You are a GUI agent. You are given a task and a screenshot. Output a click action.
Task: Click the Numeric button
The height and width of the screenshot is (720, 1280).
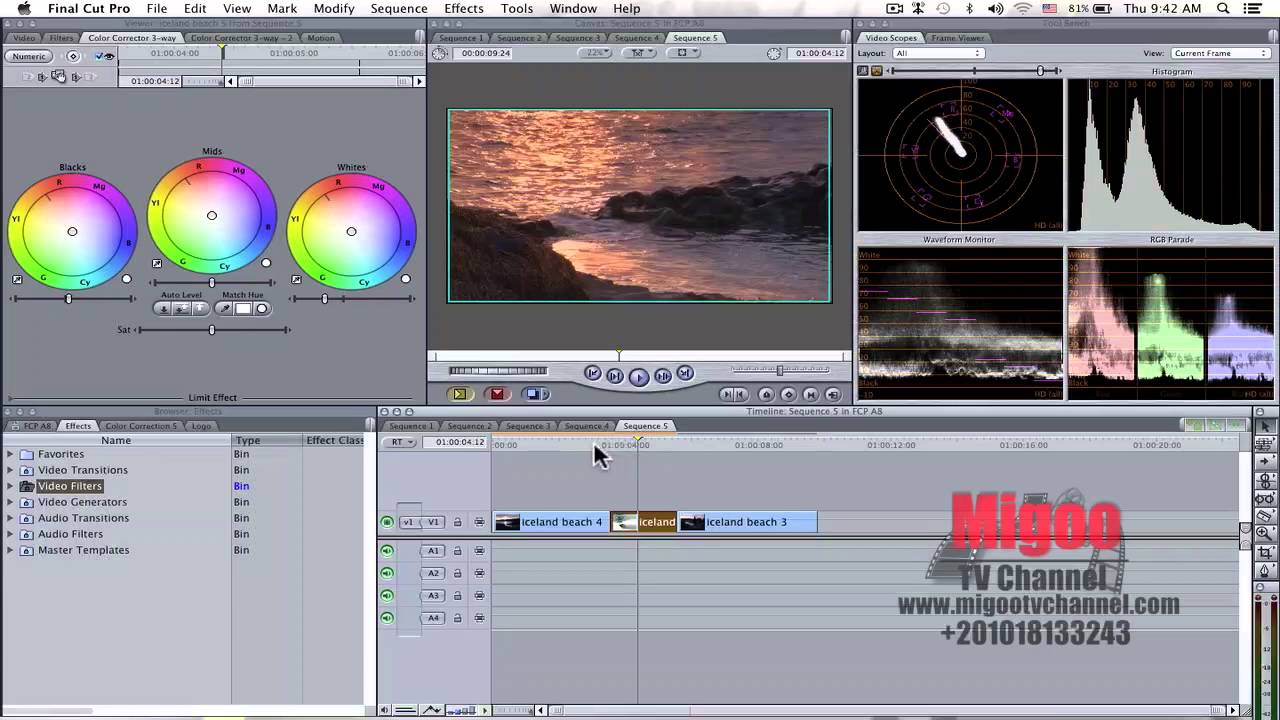pyautogui.click(x=30, y=56)
